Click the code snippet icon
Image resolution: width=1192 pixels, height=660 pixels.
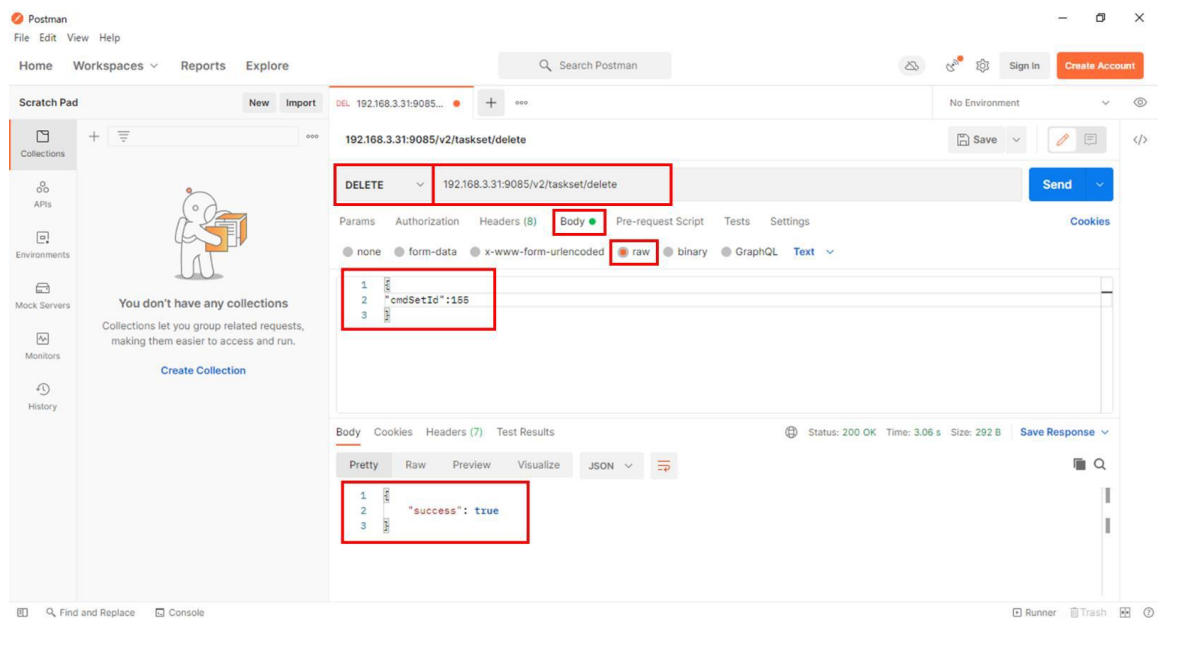pyautogui.click(x=1139, y=140)
